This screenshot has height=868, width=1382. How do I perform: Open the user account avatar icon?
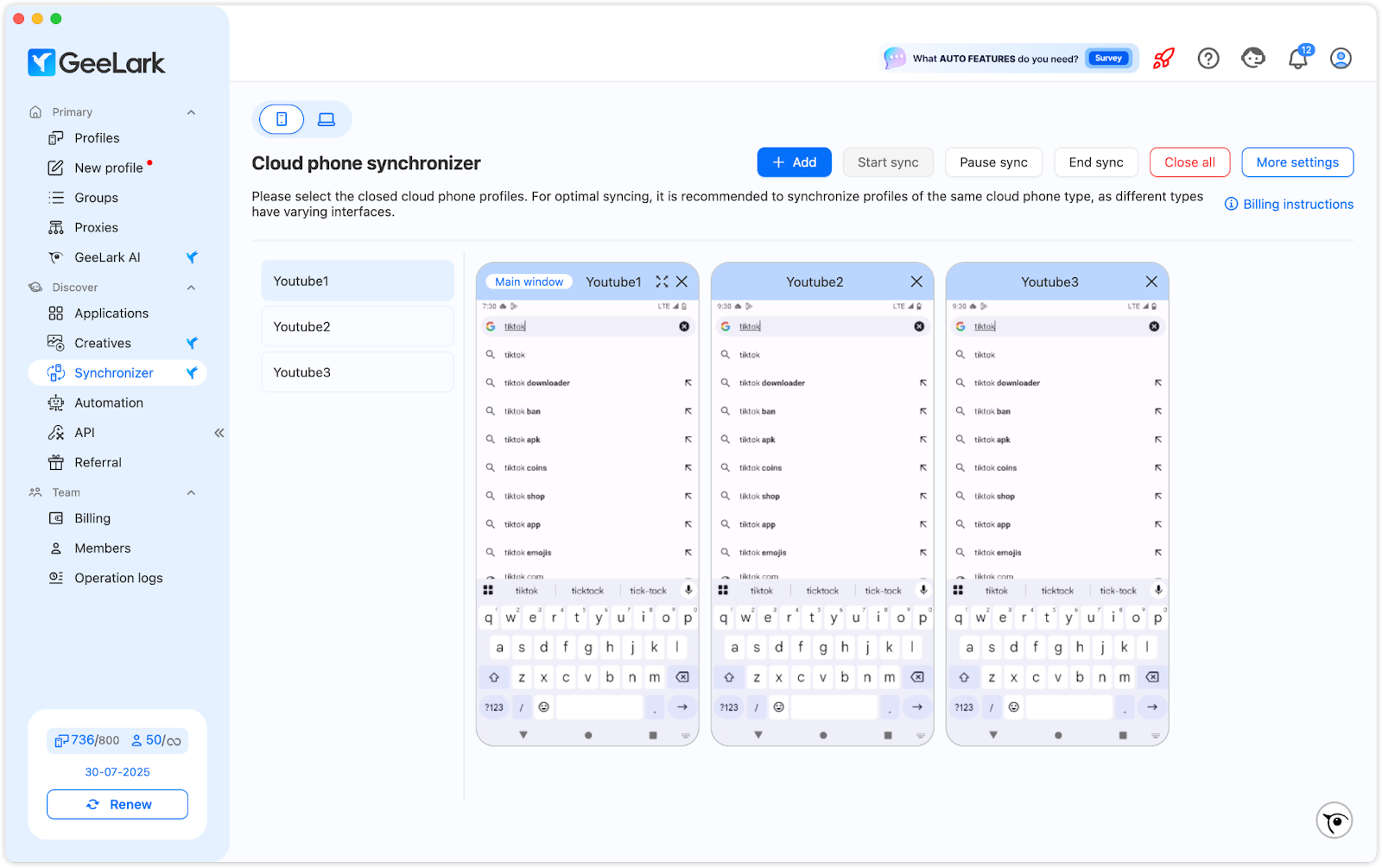click(x=1341, y=59)
